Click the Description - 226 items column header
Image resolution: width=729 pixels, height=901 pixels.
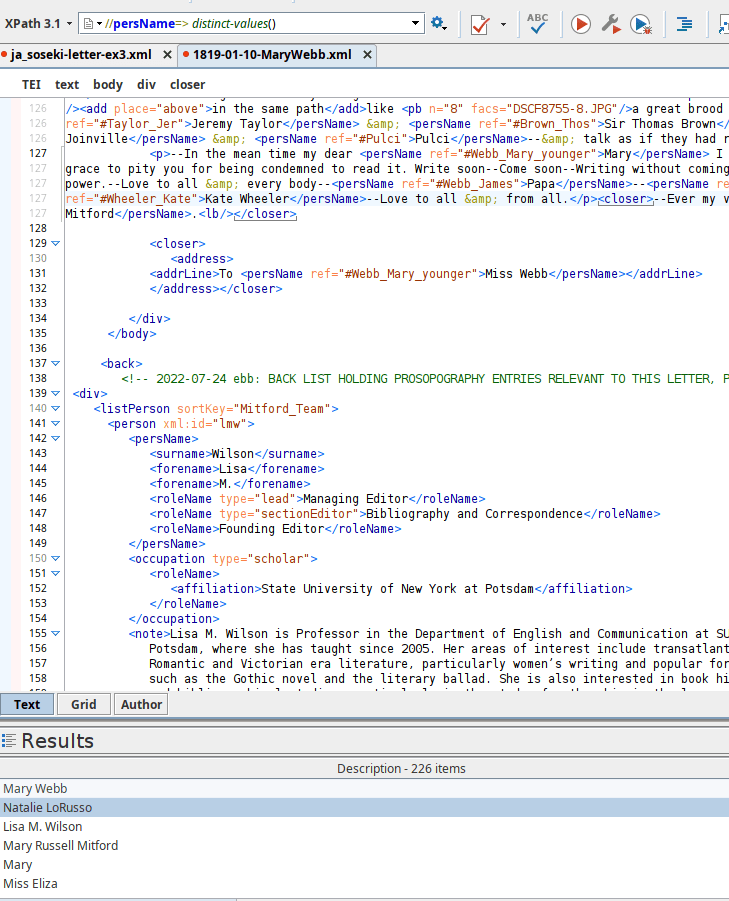click(401, 768)
